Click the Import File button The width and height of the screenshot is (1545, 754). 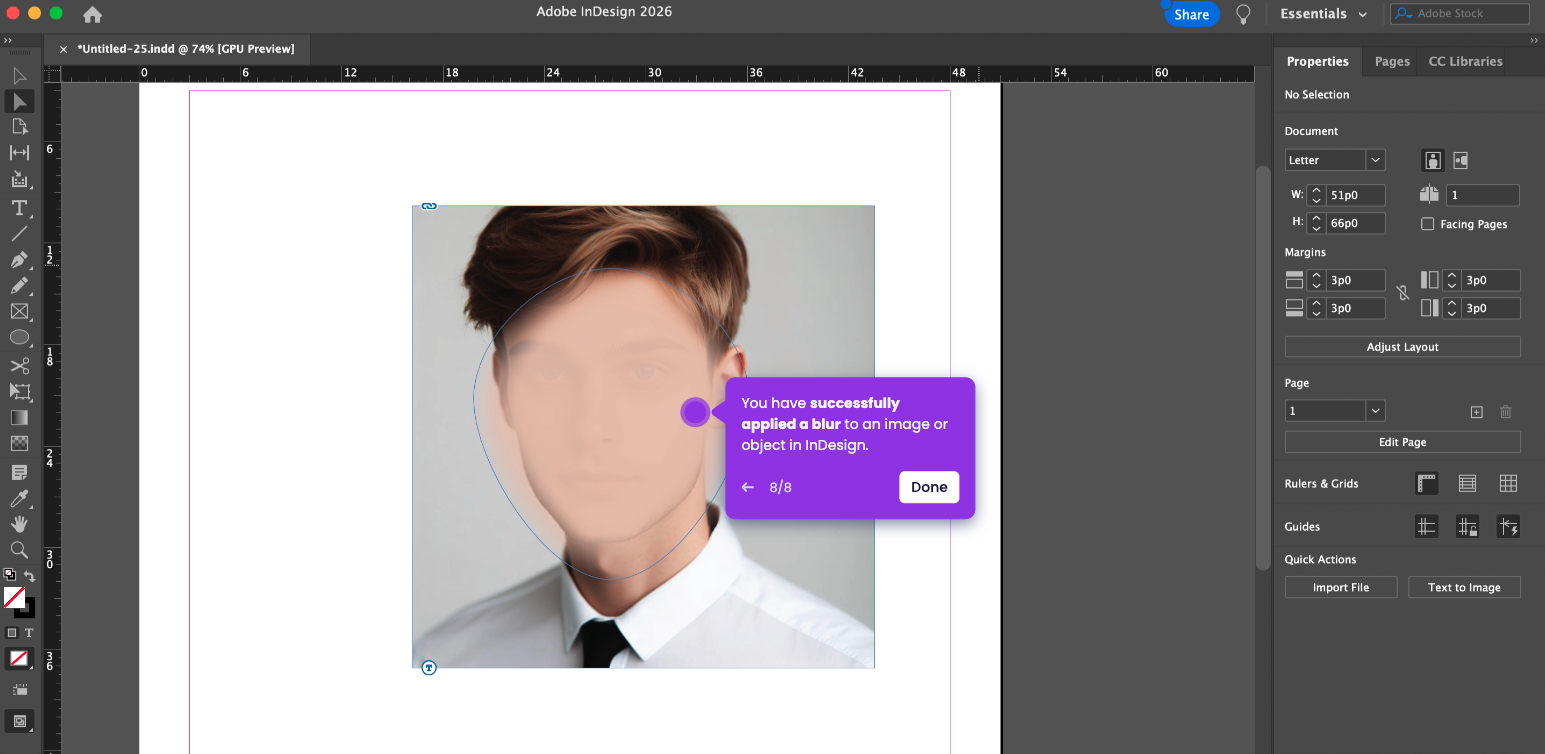pos(1340,587)
